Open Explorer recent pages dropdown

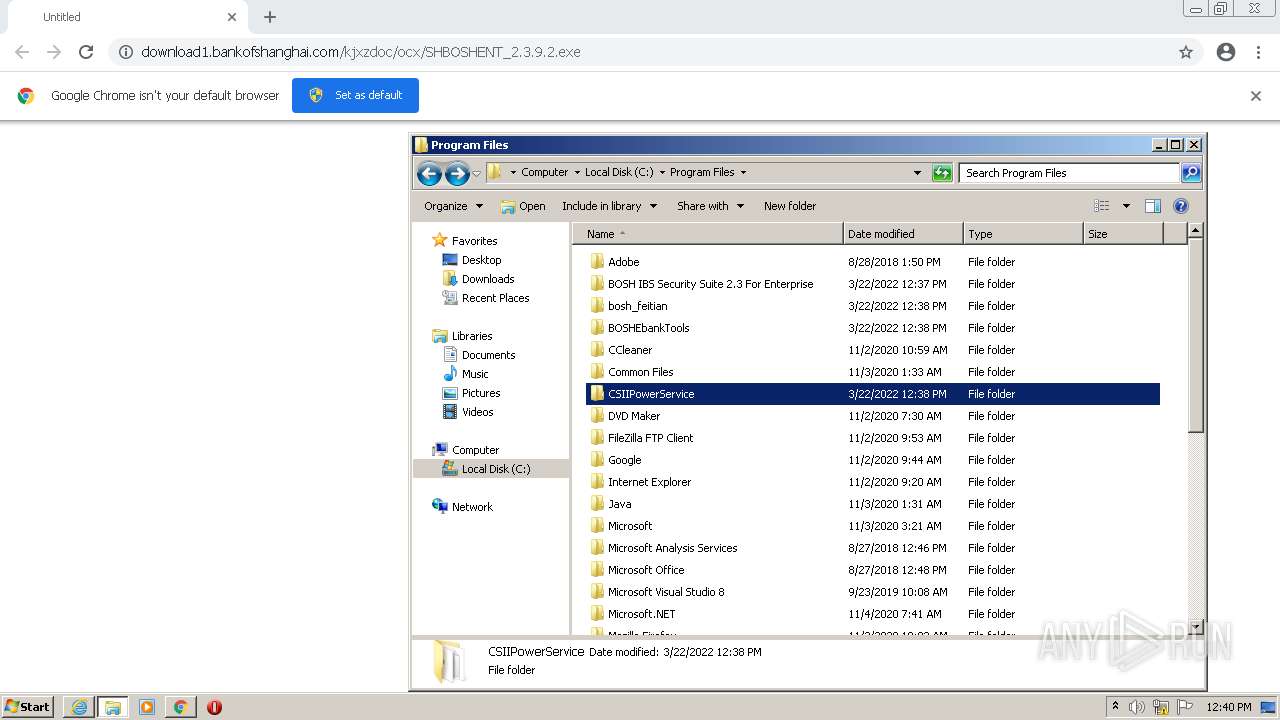476,173
